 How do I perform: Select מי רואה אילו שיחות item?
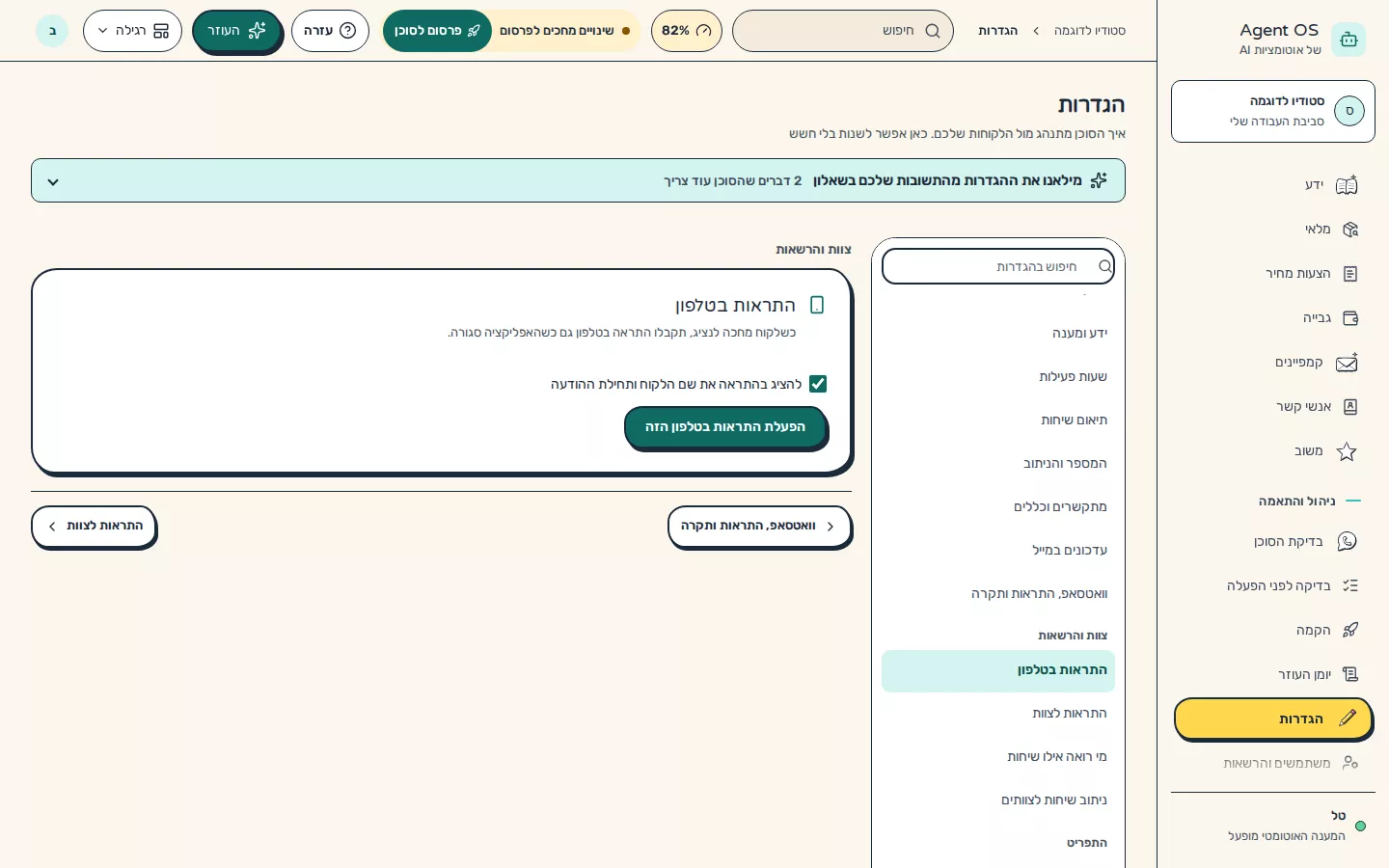click(998, 757)
